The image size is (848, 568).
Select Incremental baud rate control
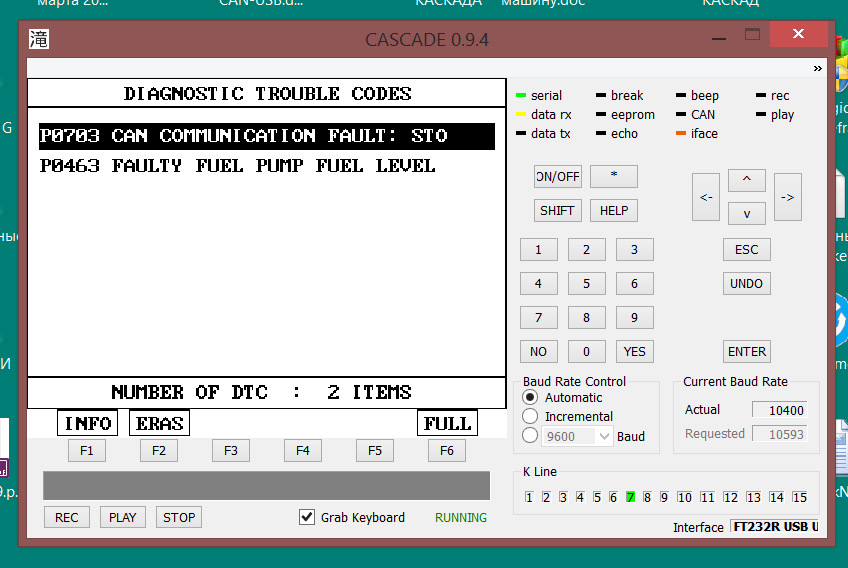530,416
